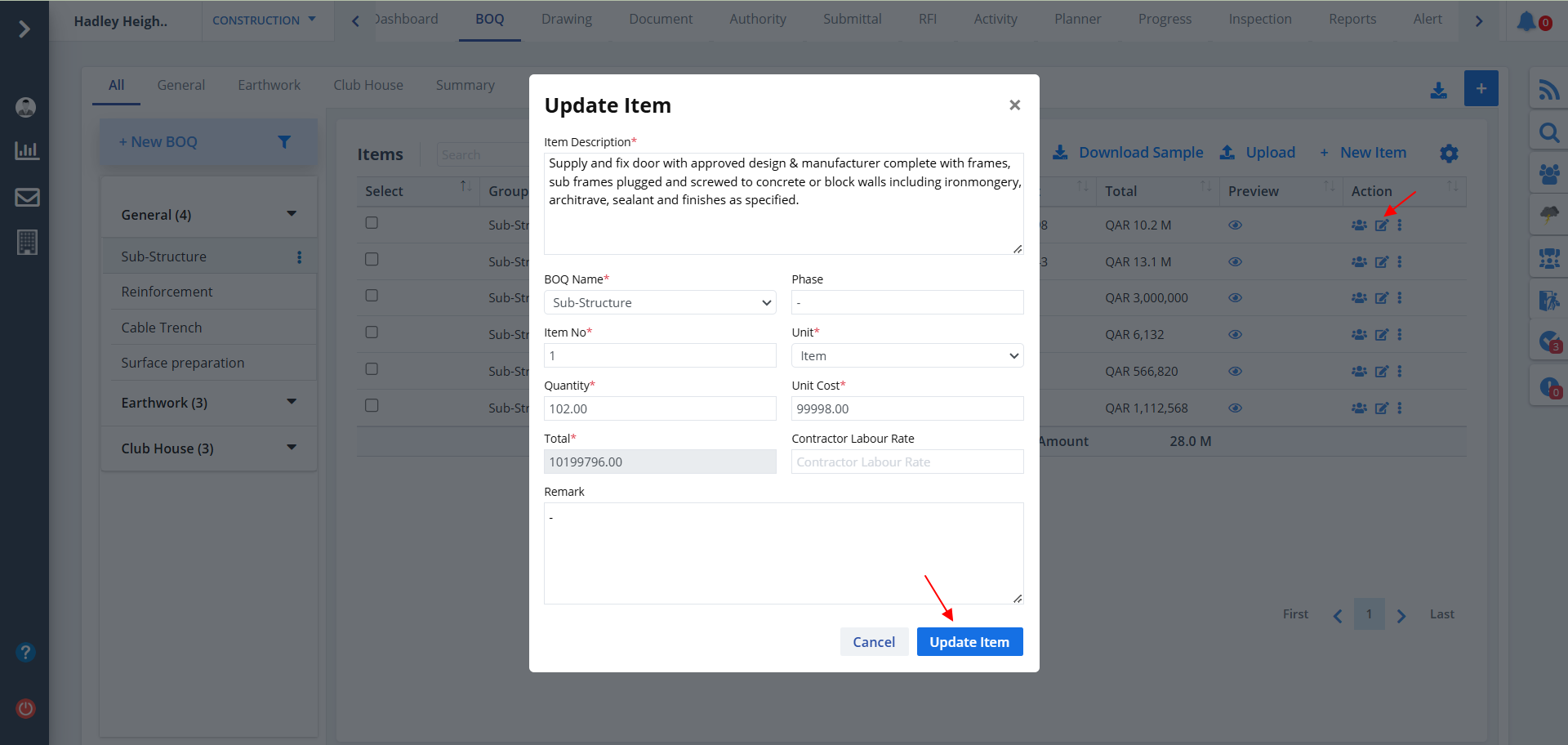Click the notification bell icon
Screen dimensions: 1568x745
[1526, 21]
